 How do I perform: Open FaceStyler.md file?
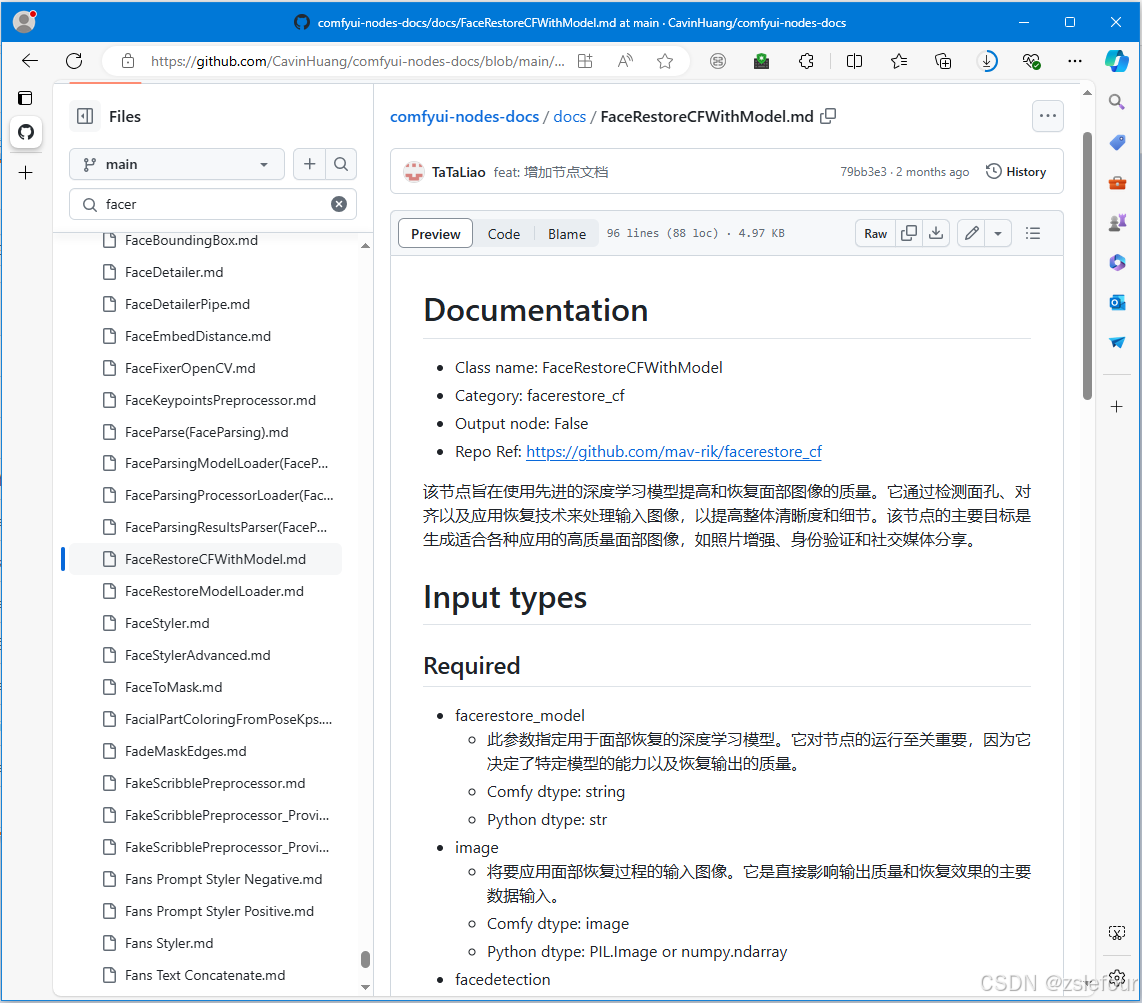point(167,624)
